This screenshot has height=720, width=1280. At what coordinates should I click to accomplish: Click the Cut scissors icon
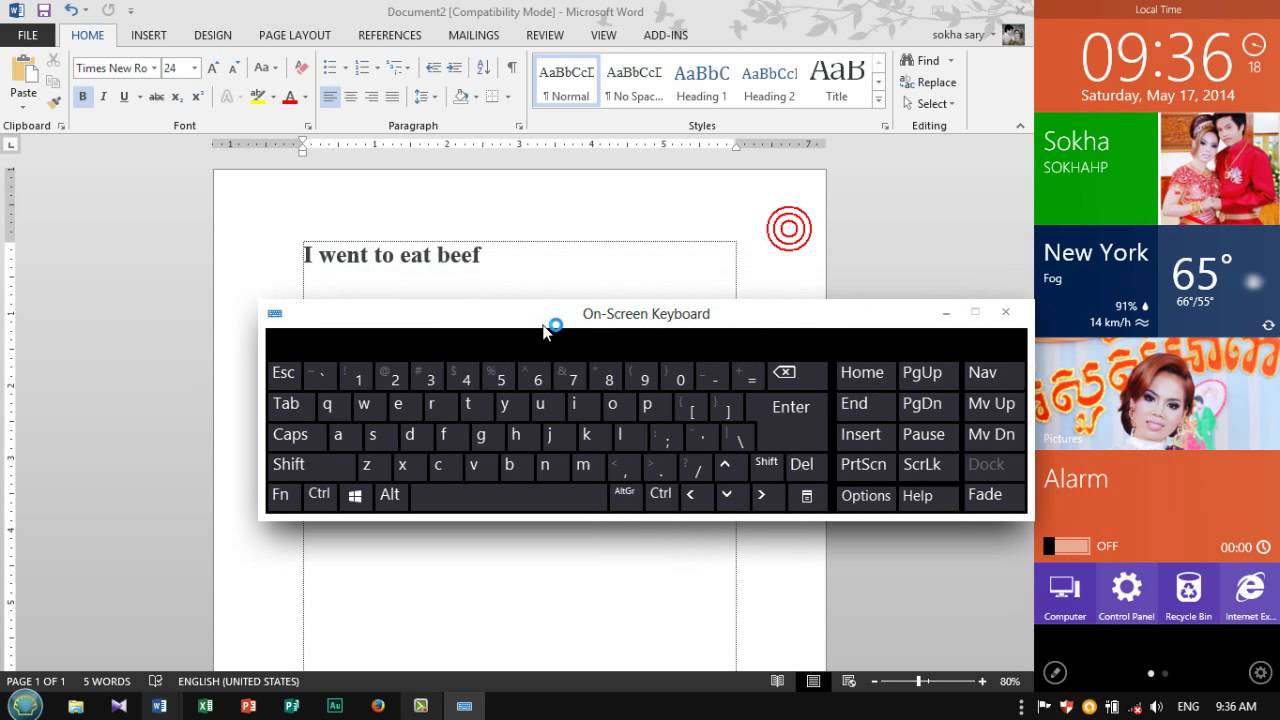pos(54,61)
